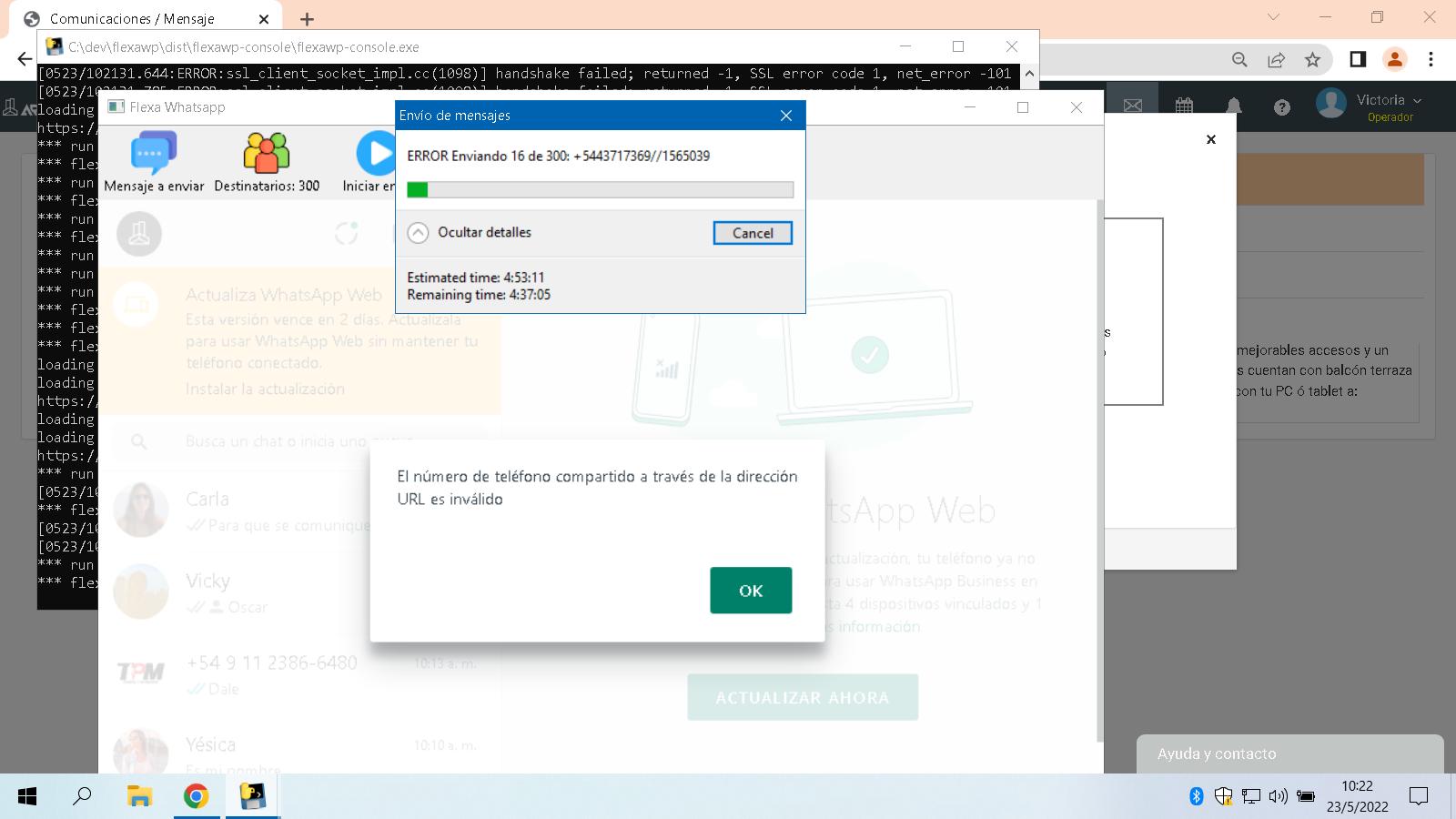The height and width of the screenshot is (819, 1456).
Task: Click the sending progress bar
Action: coord(601,189)
